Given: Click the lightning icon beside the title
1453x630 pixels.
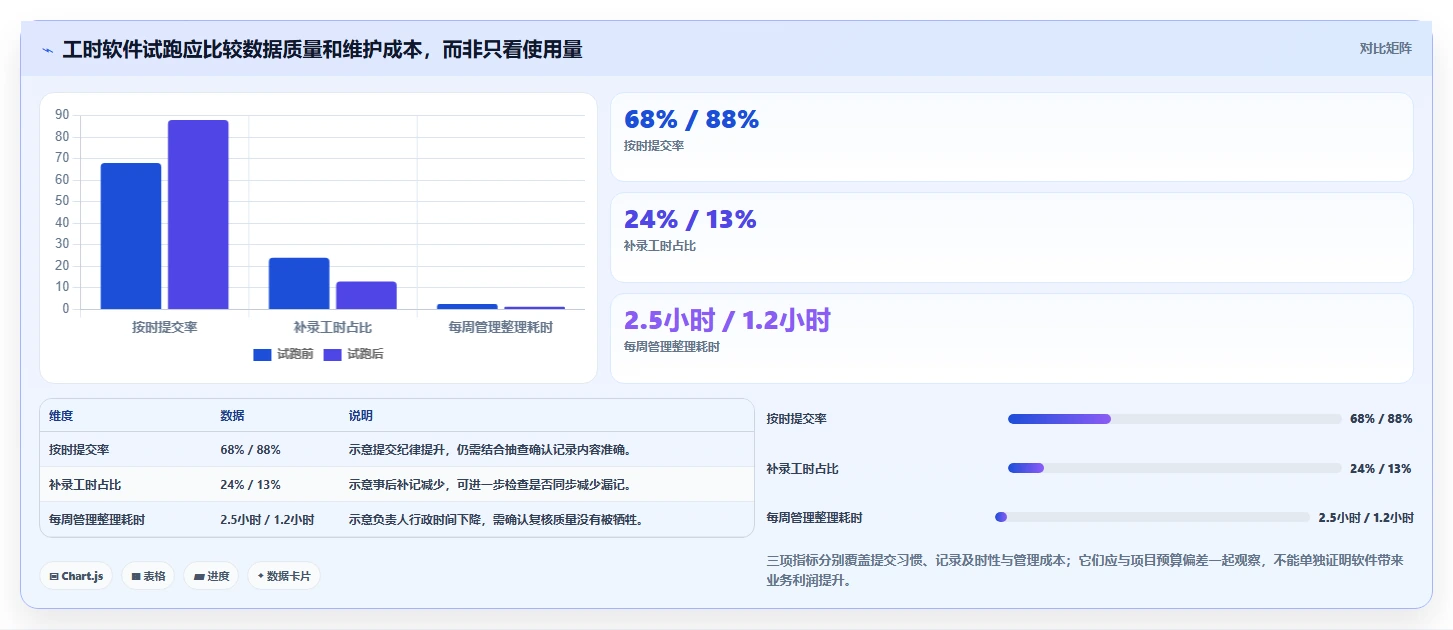Looking at the screenshot, I should (48, 50).
